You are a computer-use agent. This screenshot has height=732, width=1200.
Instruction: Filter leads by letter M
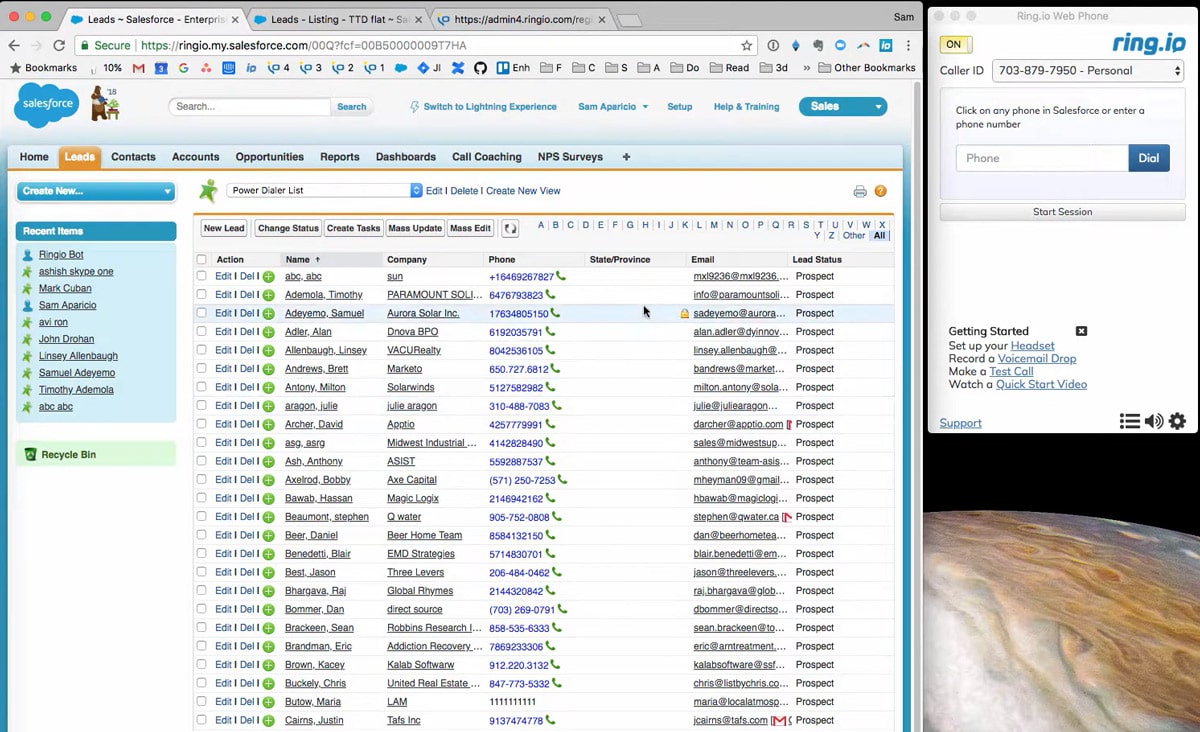pos(715,225)
